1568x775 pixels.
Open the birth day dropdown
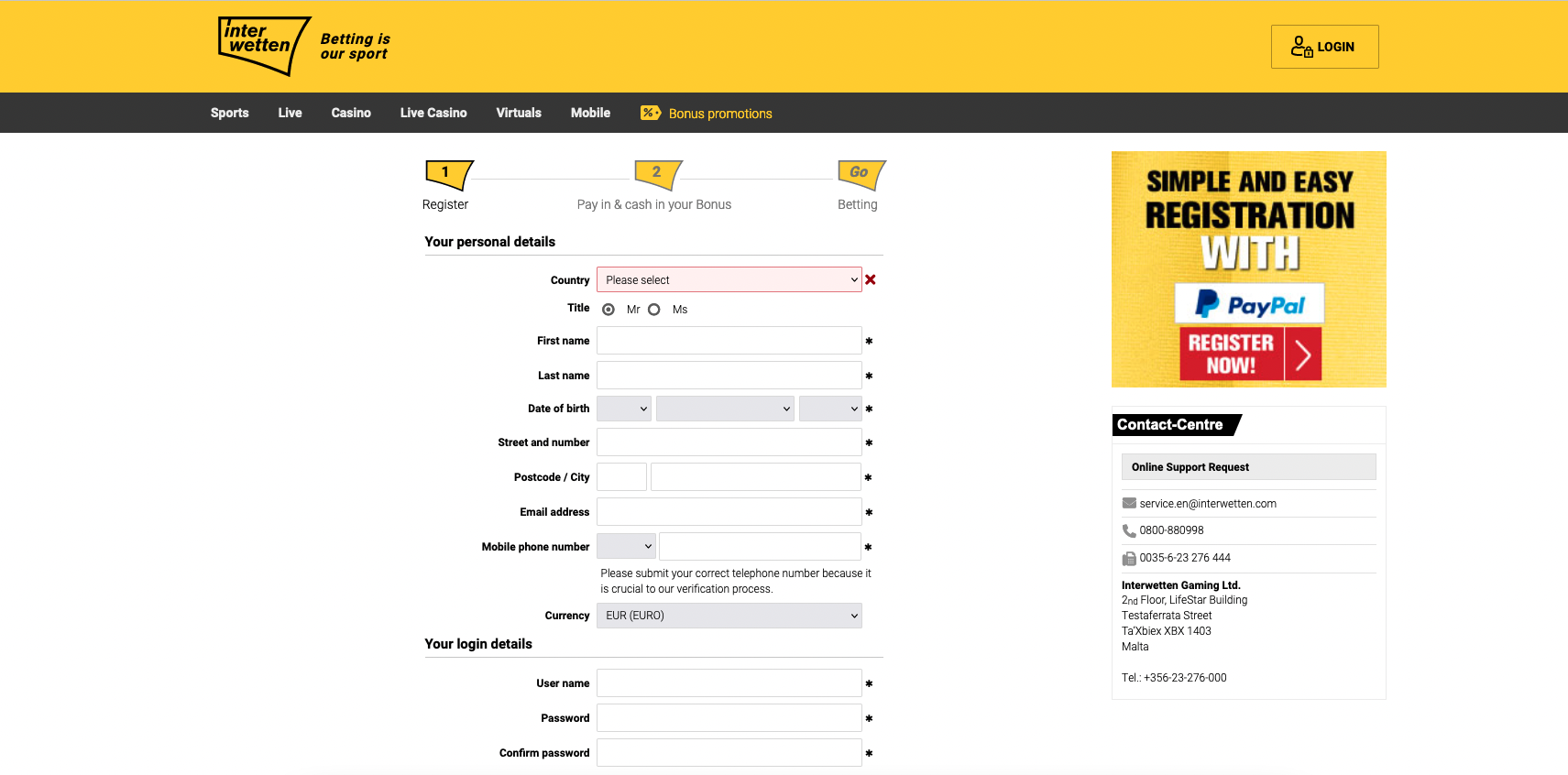pos(624,409)
